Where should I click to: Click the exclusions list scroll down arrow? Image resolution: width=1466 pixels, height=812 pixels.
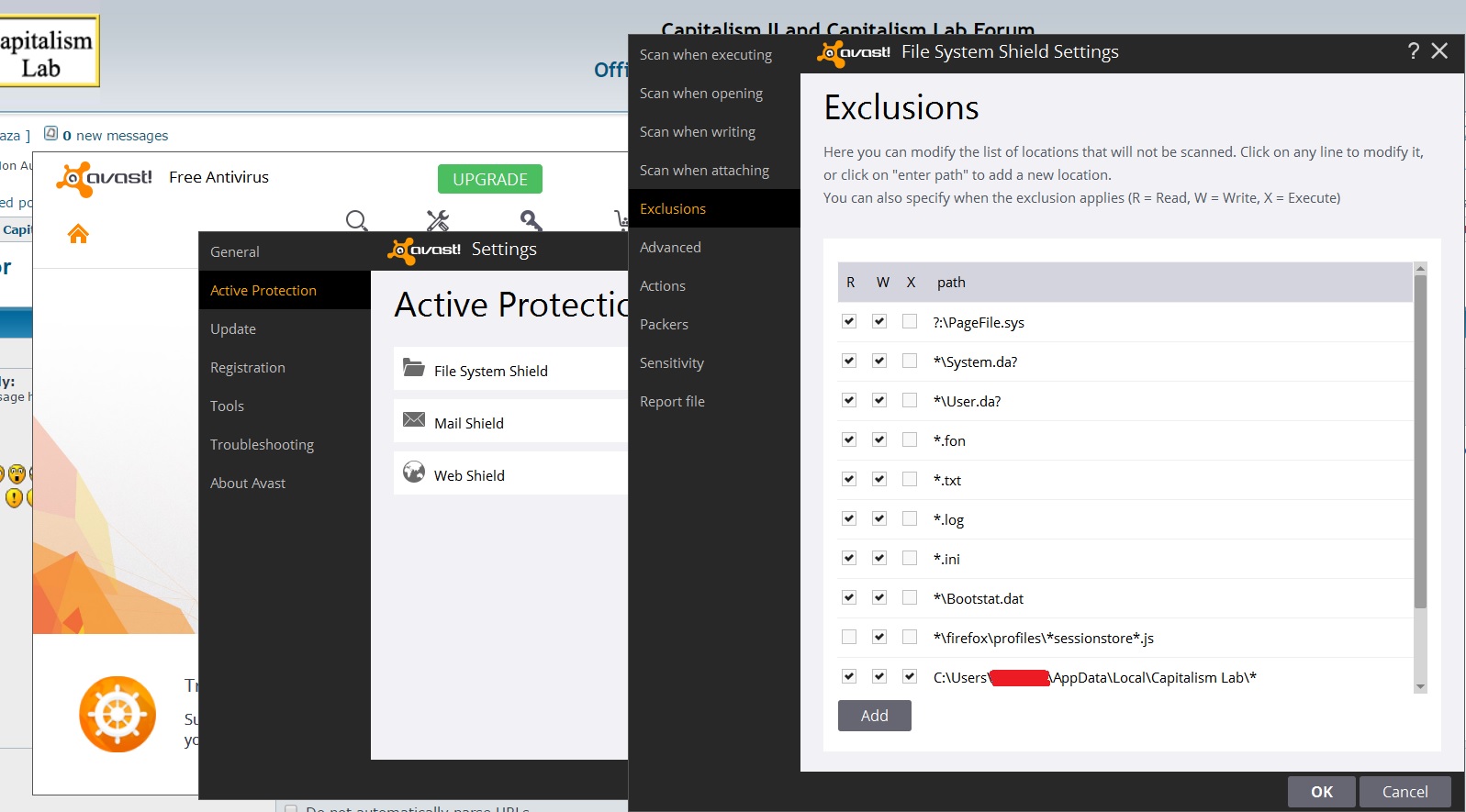(x=1420, y=686)
